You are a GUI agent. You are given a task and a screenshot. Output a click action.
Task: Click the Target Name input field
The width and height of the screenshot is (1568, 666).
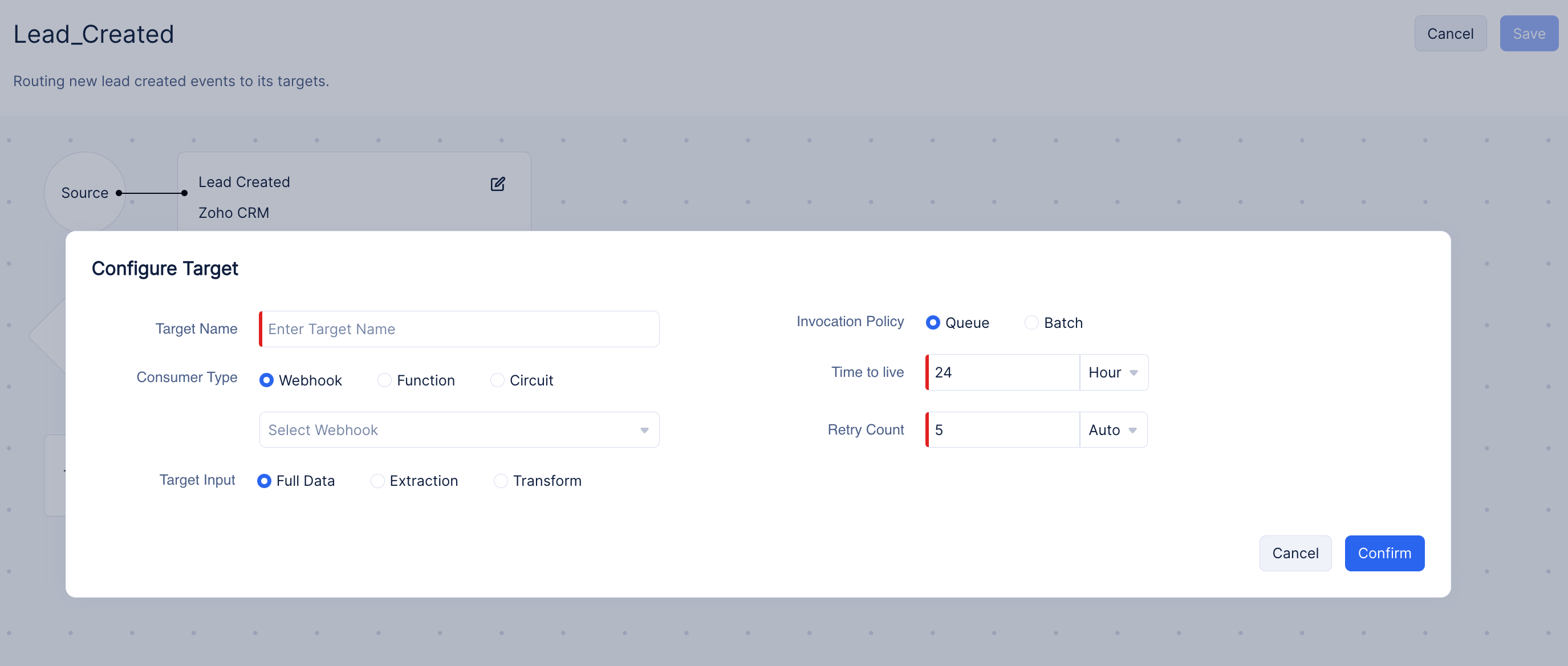(x=459, y=329)
